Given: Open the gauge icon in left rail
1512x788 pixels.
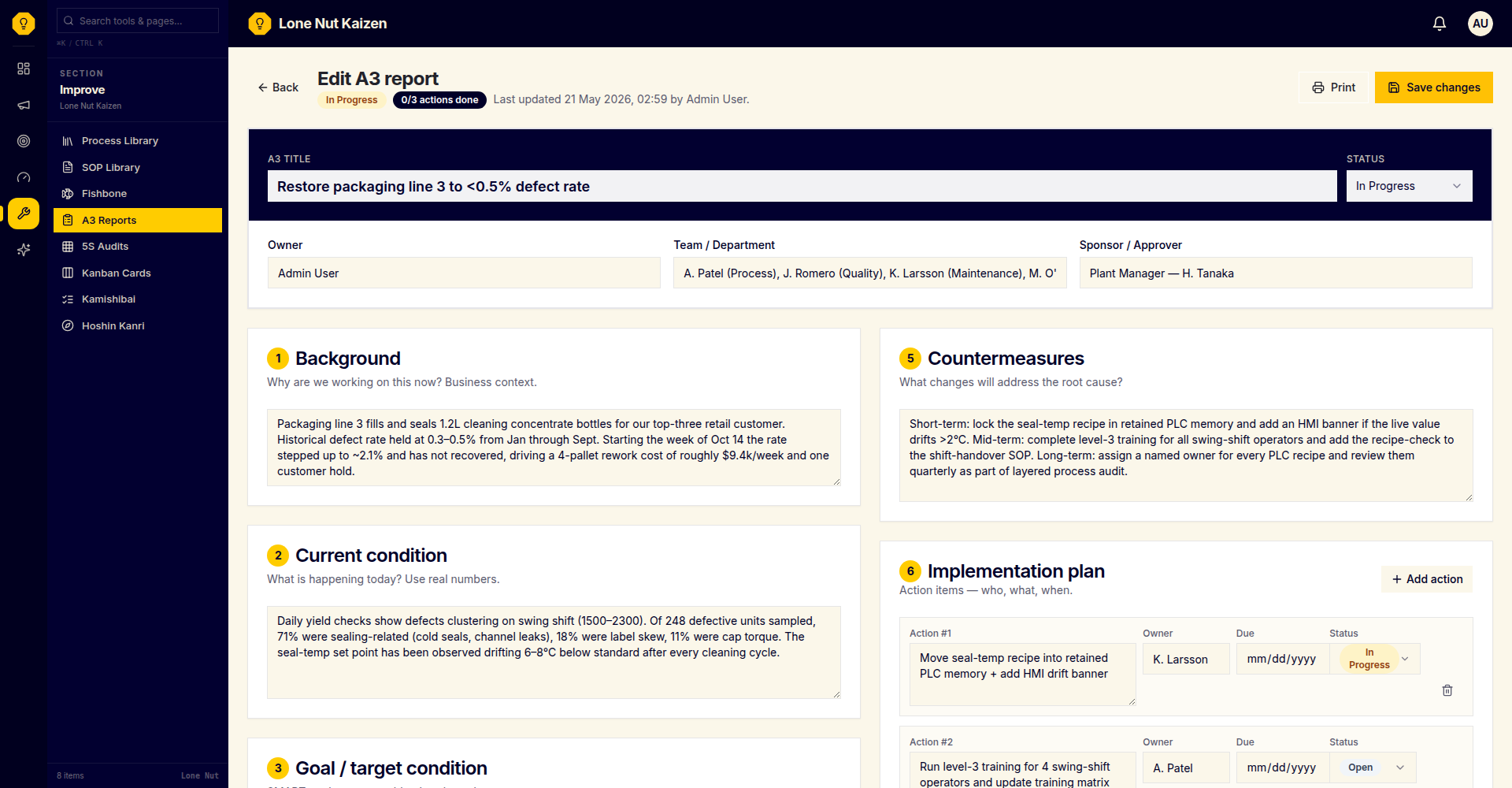Looking at the screenshot, I should point(24,177).
